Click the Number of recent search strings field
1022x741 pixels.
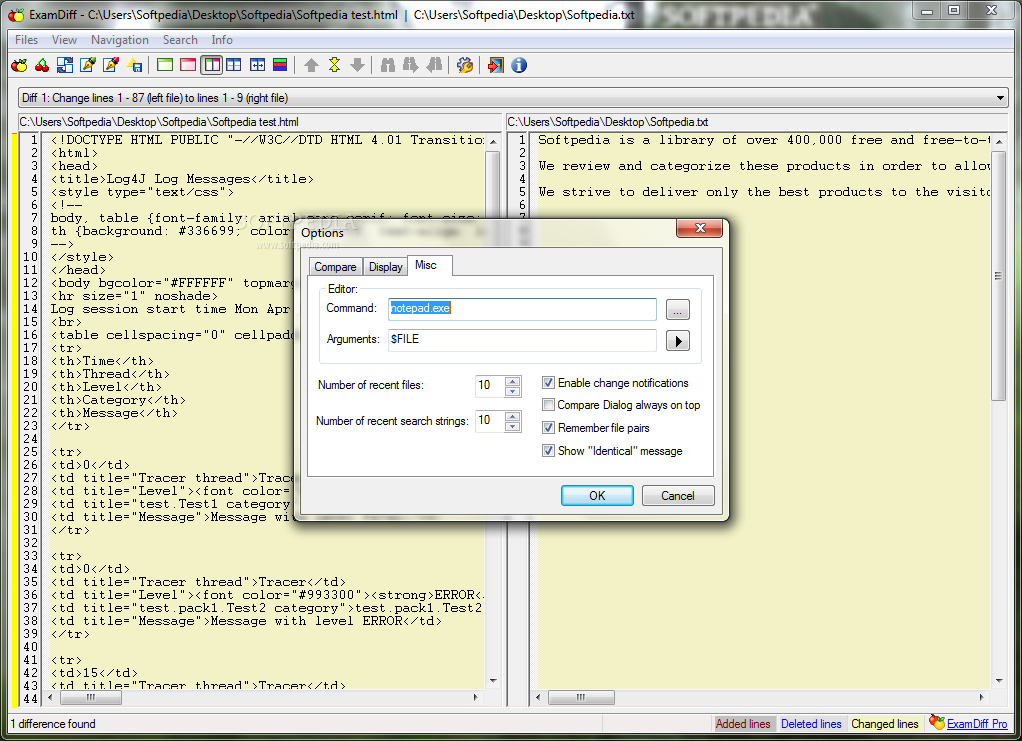tap(490, 420)
